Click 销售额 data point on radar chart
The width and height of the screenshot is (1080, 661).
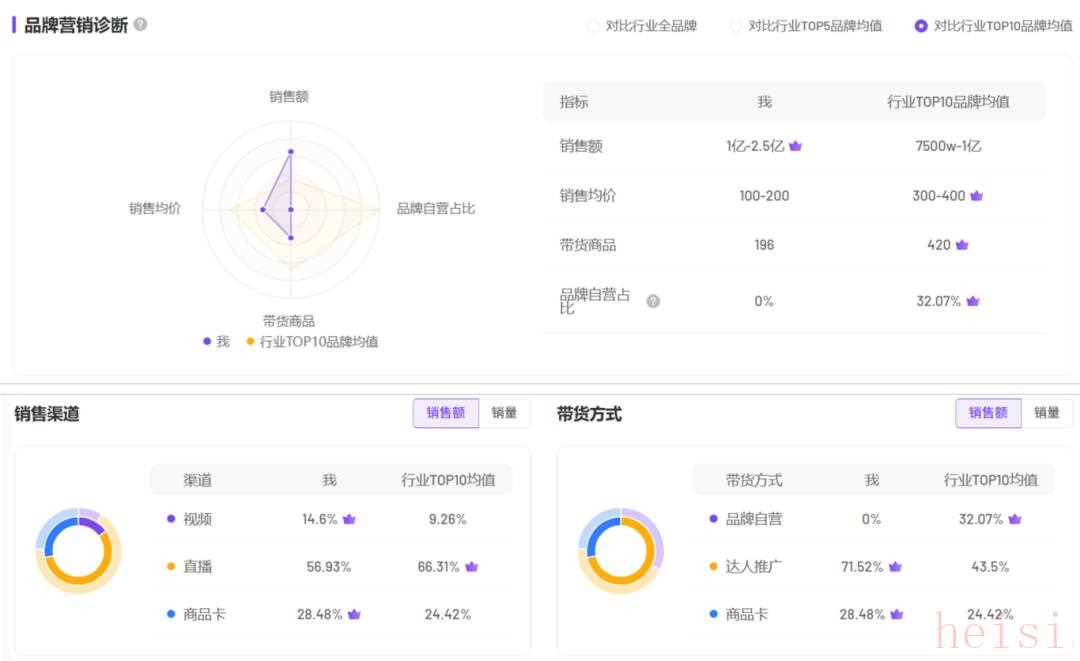pos(291,152)
